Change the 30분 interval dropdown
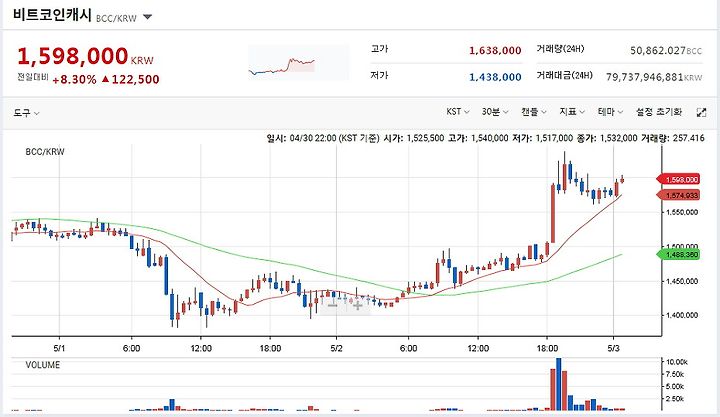 [x=495, y=112]
